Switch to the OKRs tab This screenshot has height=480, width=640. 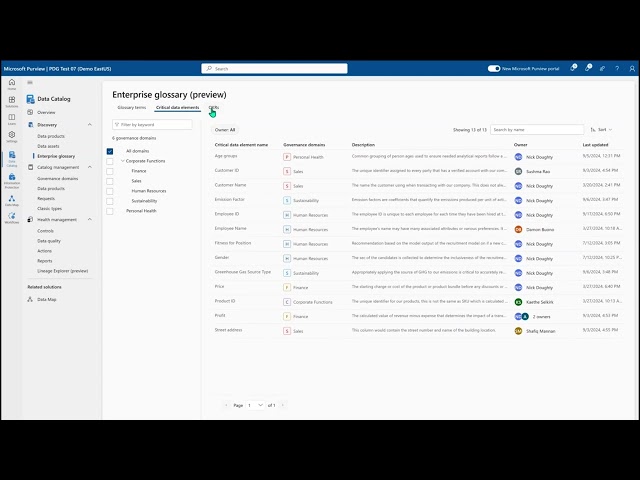pos(214,107)
